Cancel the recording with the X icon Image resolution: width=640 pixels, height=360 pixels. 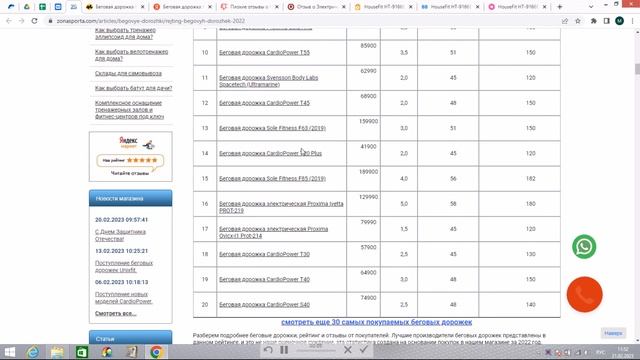coord(348,350)
